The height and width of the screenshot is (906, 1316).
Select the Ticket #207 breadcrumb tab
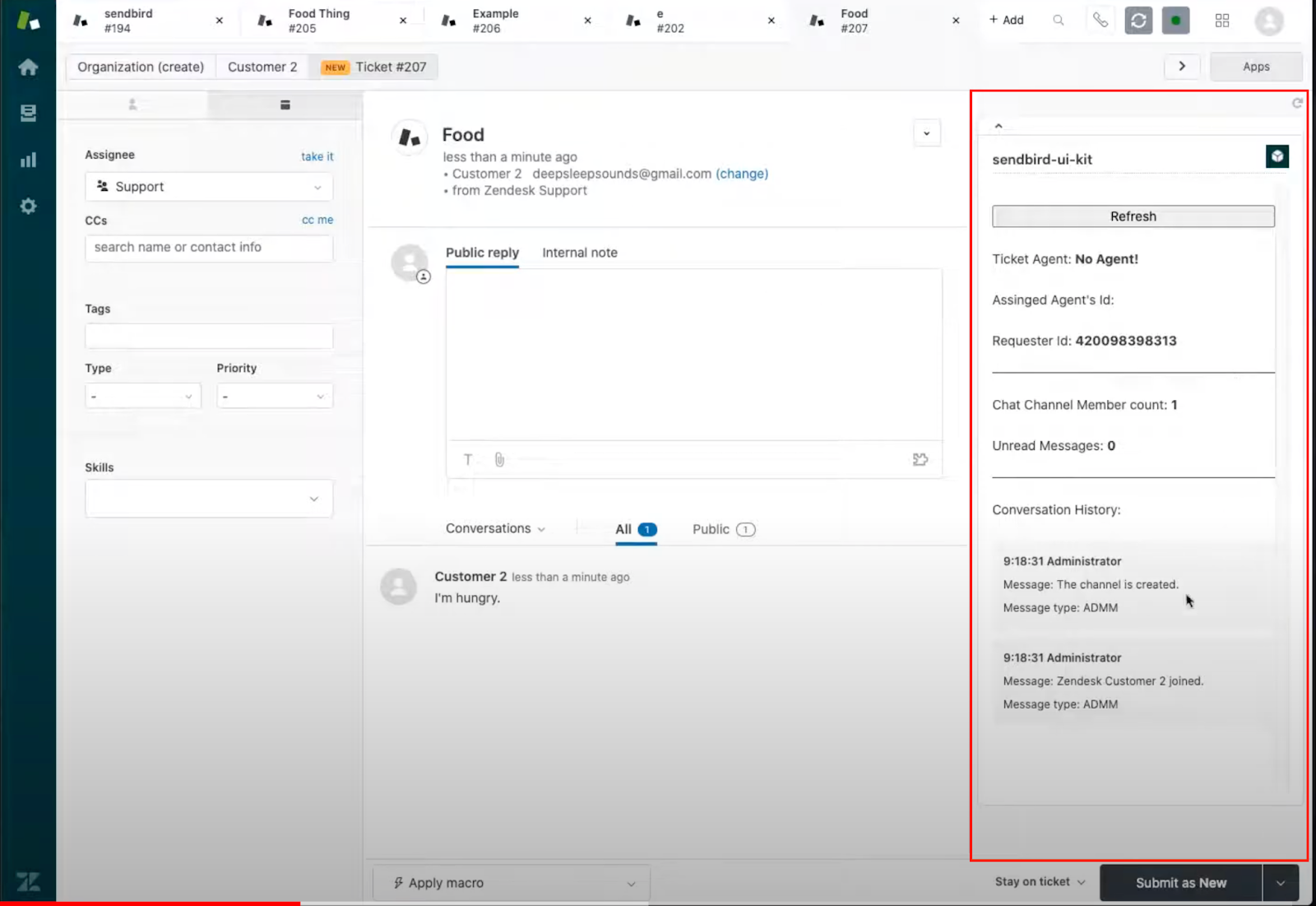373,67
